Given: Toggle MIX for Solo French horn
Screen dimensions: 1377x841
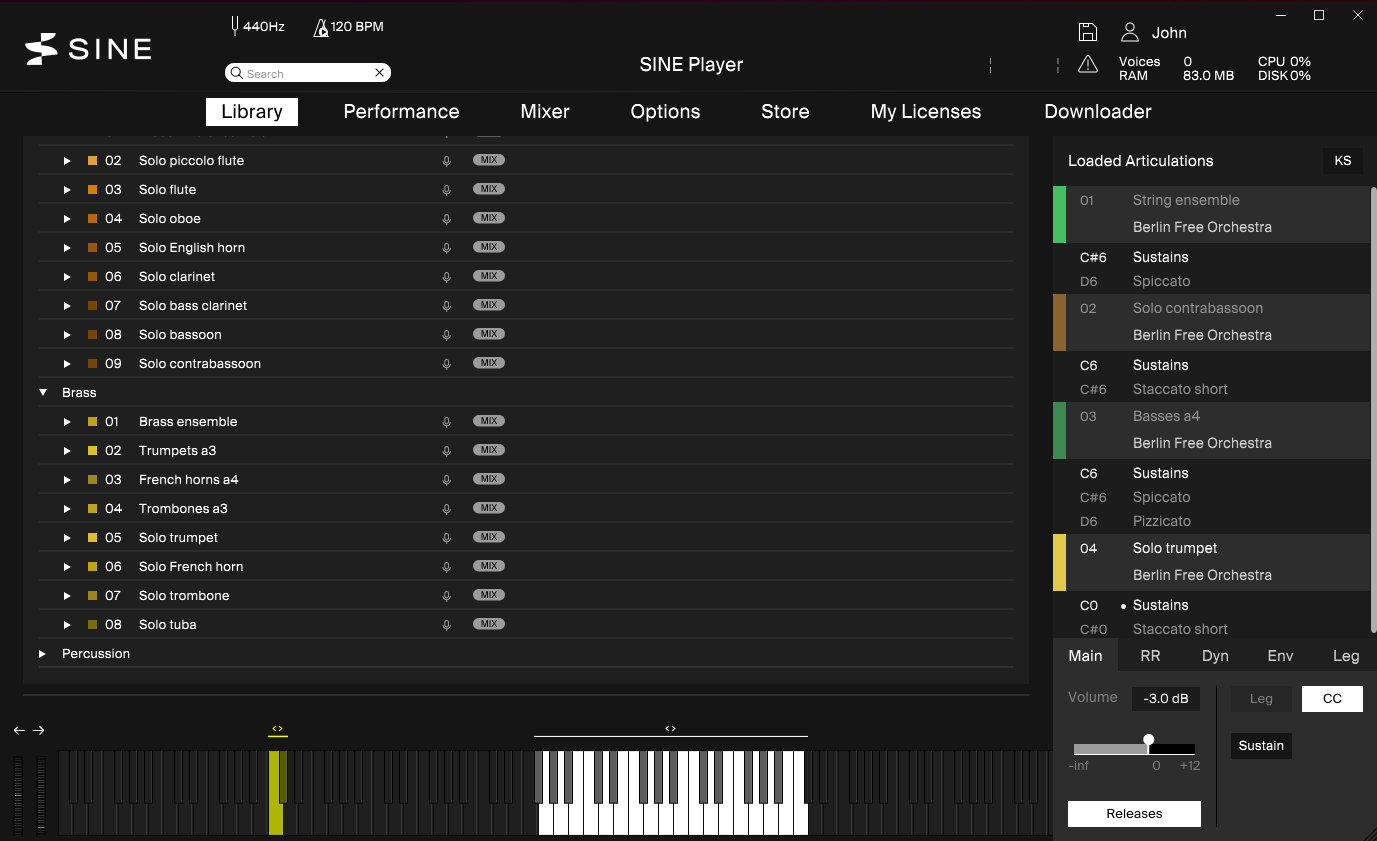Looking at the screenshot, I should [489, 566].
